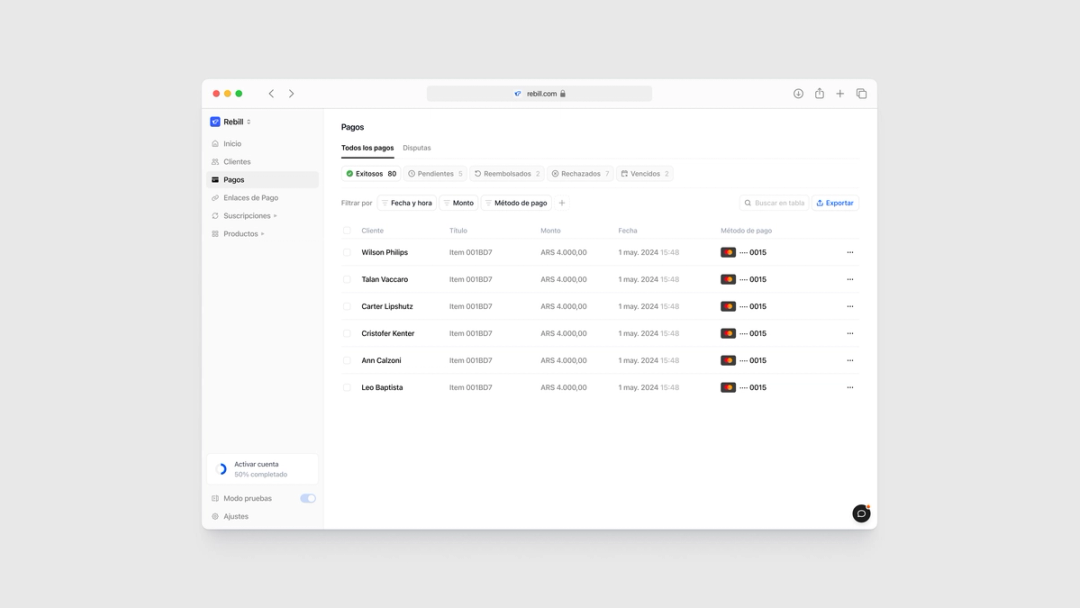Go forward in browser history
The height and width of the screenshot is (608, 1080).
click(x=291, y=94)
